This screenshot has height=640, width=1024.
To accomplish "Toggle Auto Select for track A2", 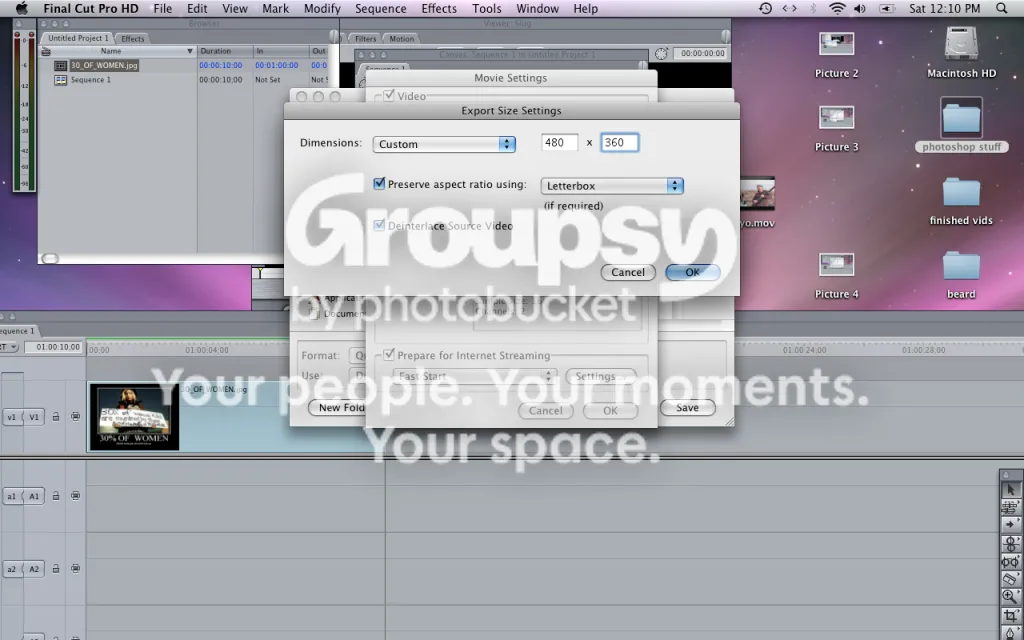I will pos(75,569).
